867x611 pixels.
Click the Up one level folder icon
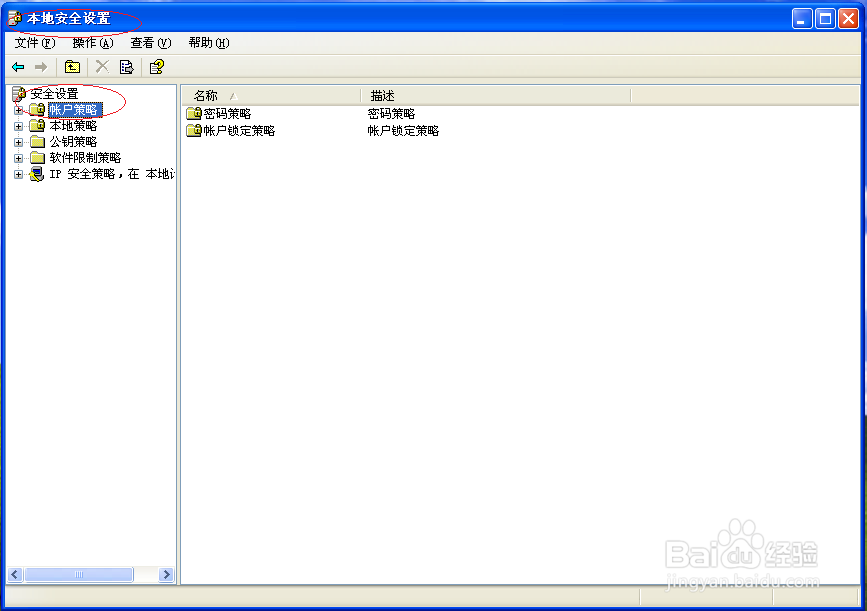pos(72,67)
